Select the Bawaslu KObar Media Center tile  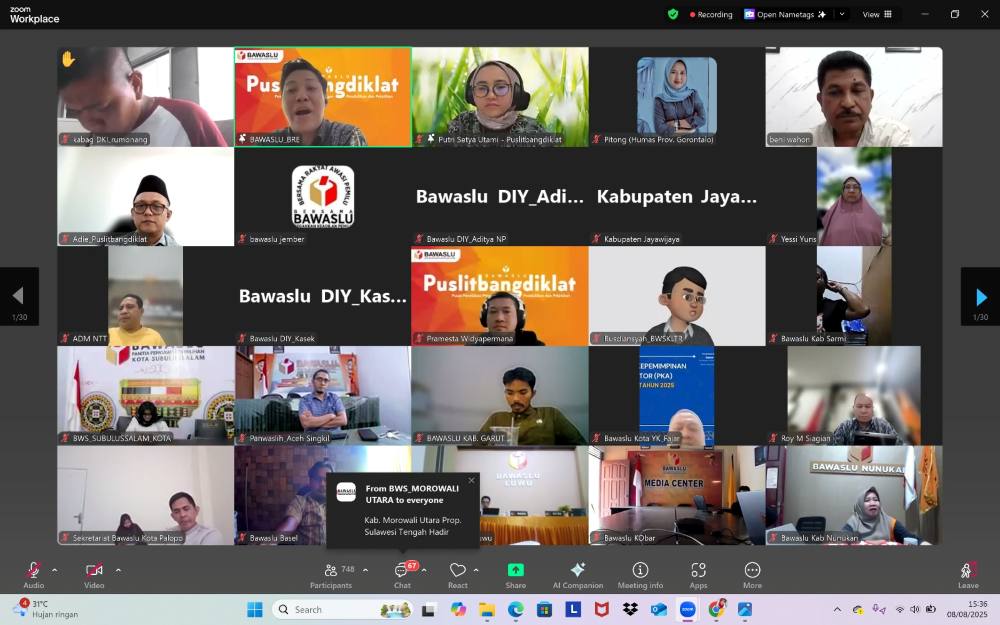(x=677, y=495)
